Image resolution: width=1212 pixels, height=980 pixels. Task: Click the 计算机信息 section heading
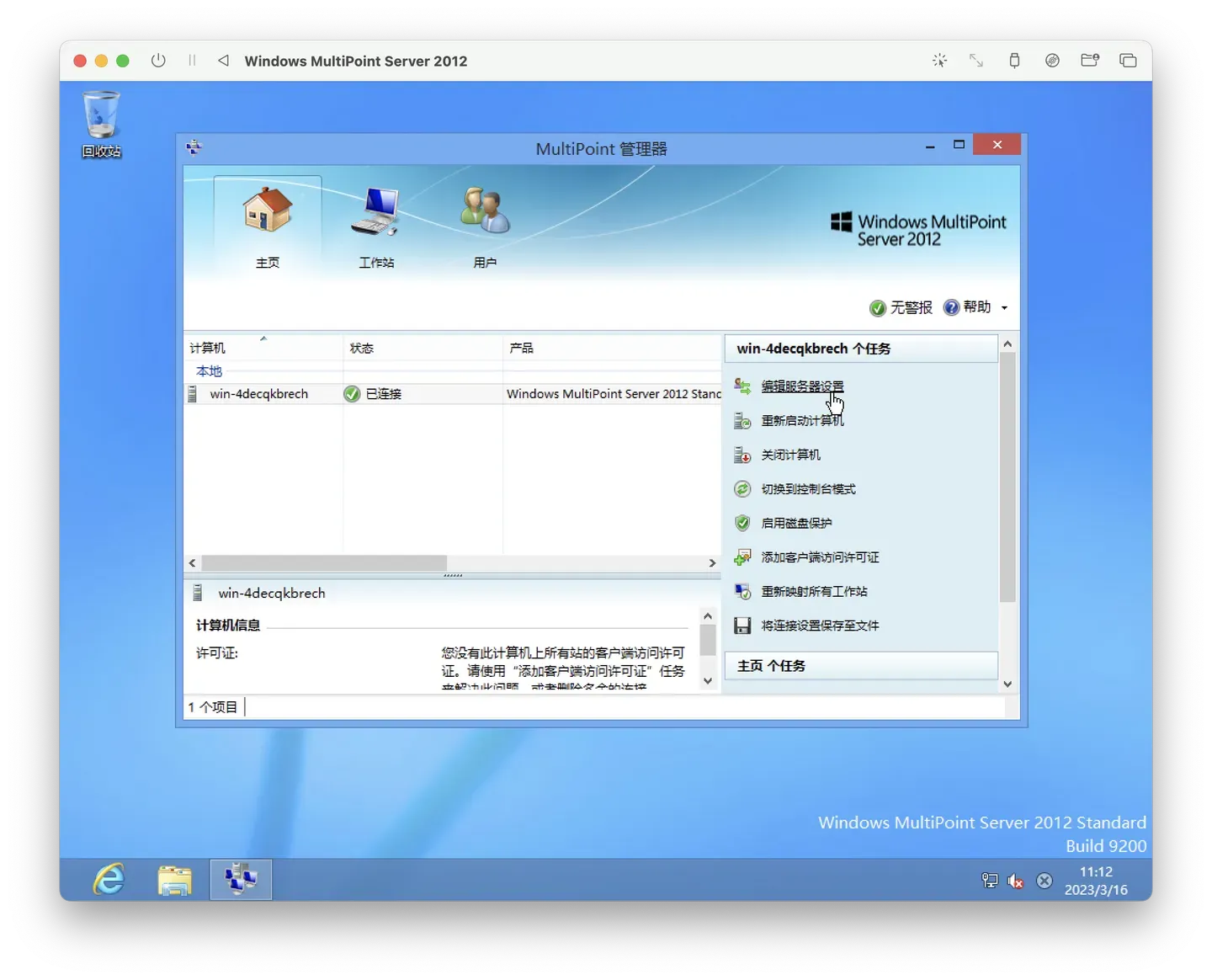pos(228,626)
